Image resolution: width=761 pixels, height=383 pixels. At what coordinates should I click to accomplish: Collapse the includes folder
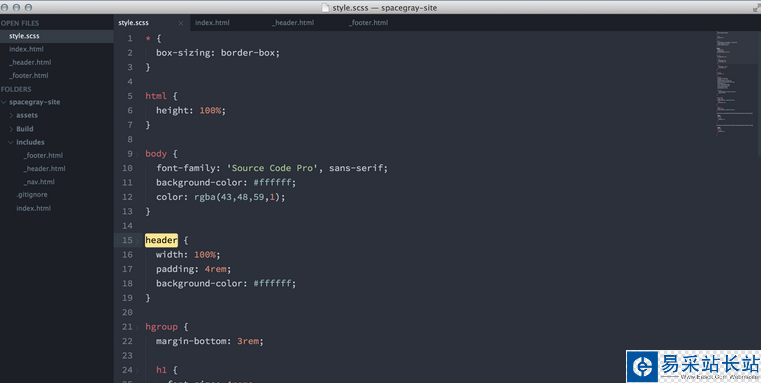[x=11, y=142]
